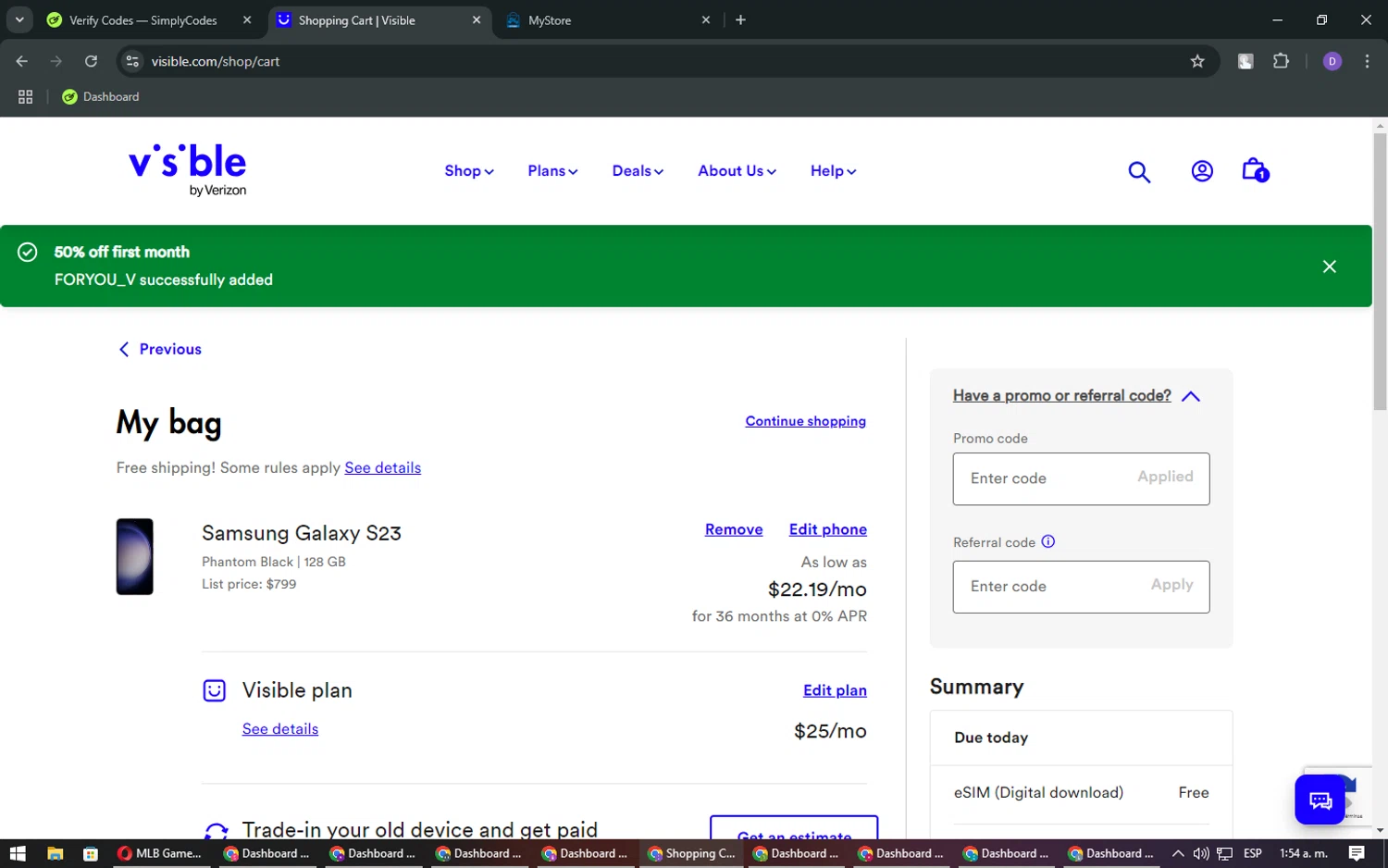Open Windows Start menu
This screenshot has height=868, width=1388.
point(18,853)
